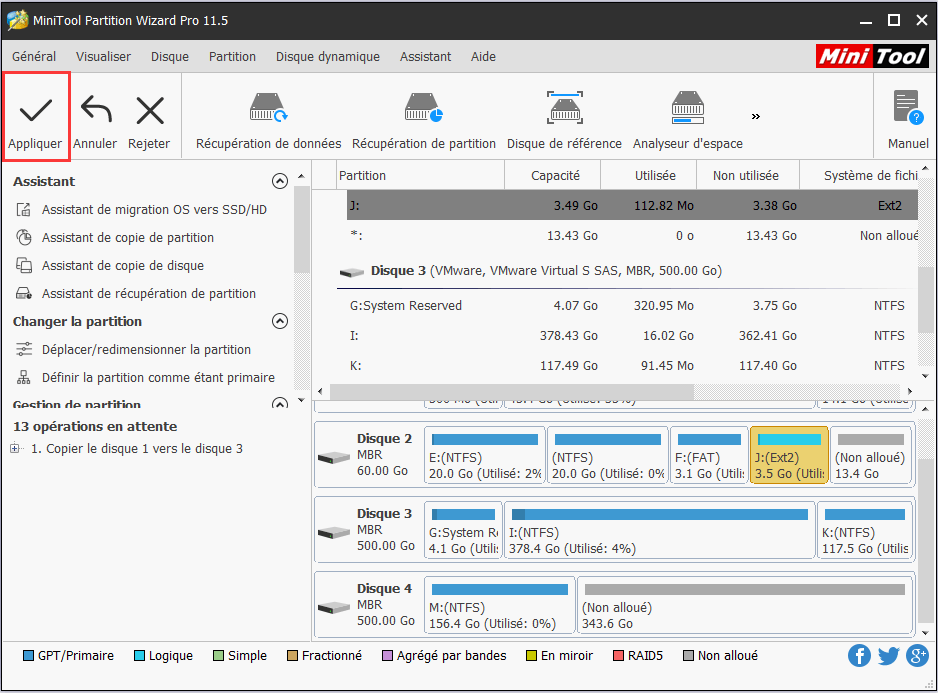Viewport: 938px width, 693px height.
Task: Select Disque 2 drive icon in map
Action: pos(334,458)
